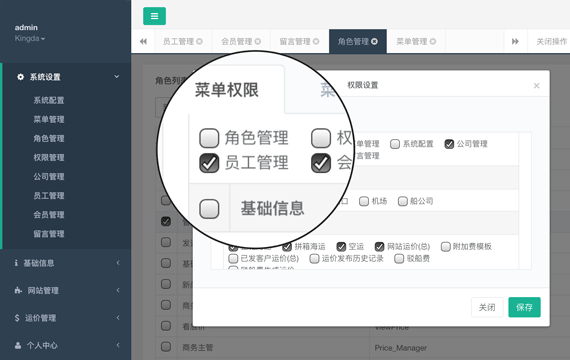Open 会员管理 in the sidebar
Image resolution: width=570 pixels, height=360 pixels.
coord(49,215)
